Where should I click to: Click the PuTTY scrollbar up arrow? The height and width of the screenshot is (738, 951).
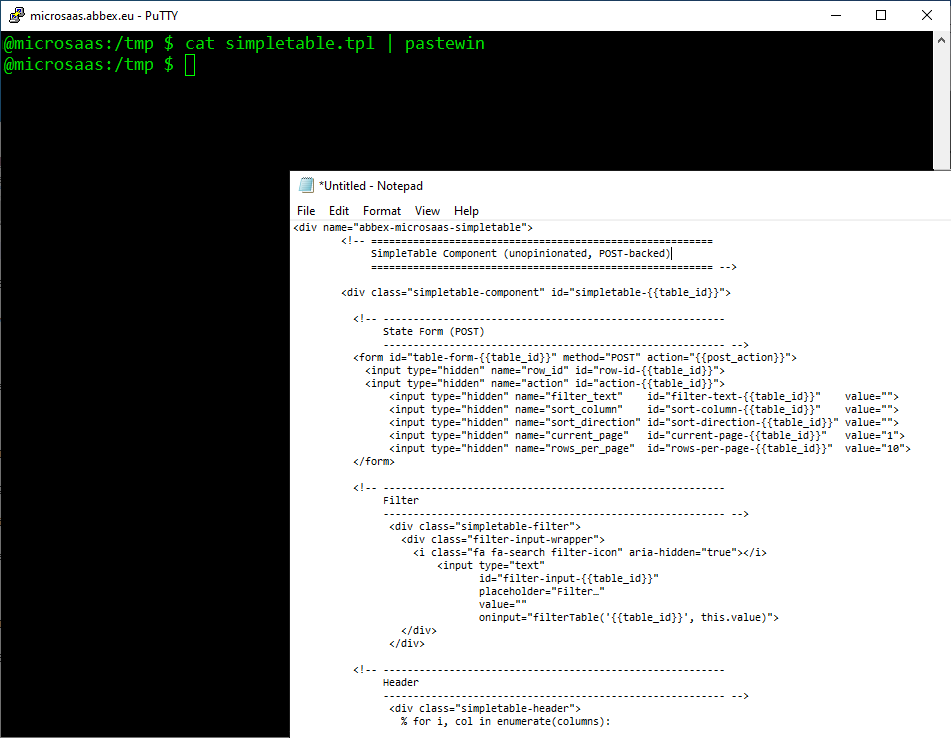(x=942, y=39)
